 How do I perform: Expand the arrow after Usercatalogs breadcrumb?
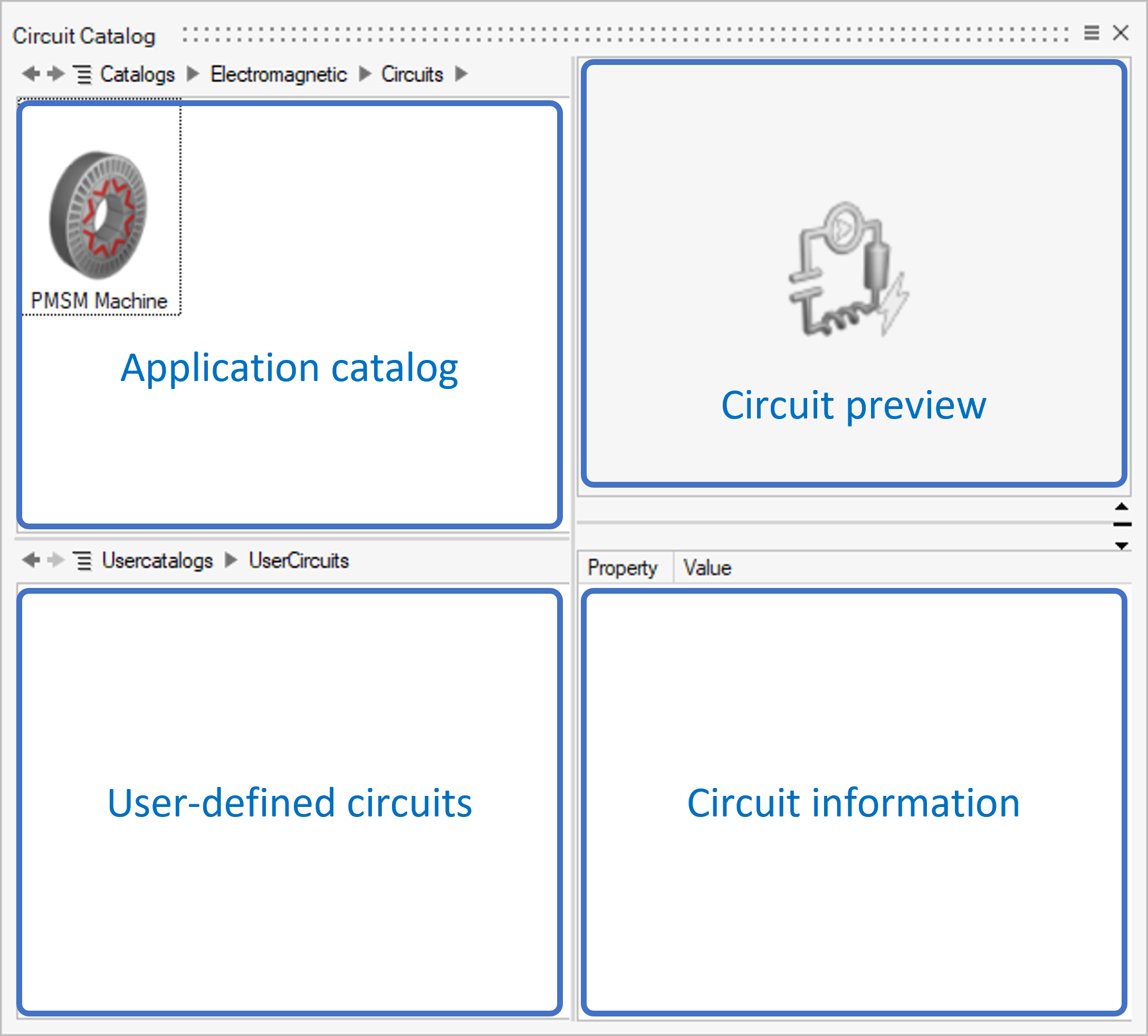tap(231, 560)
